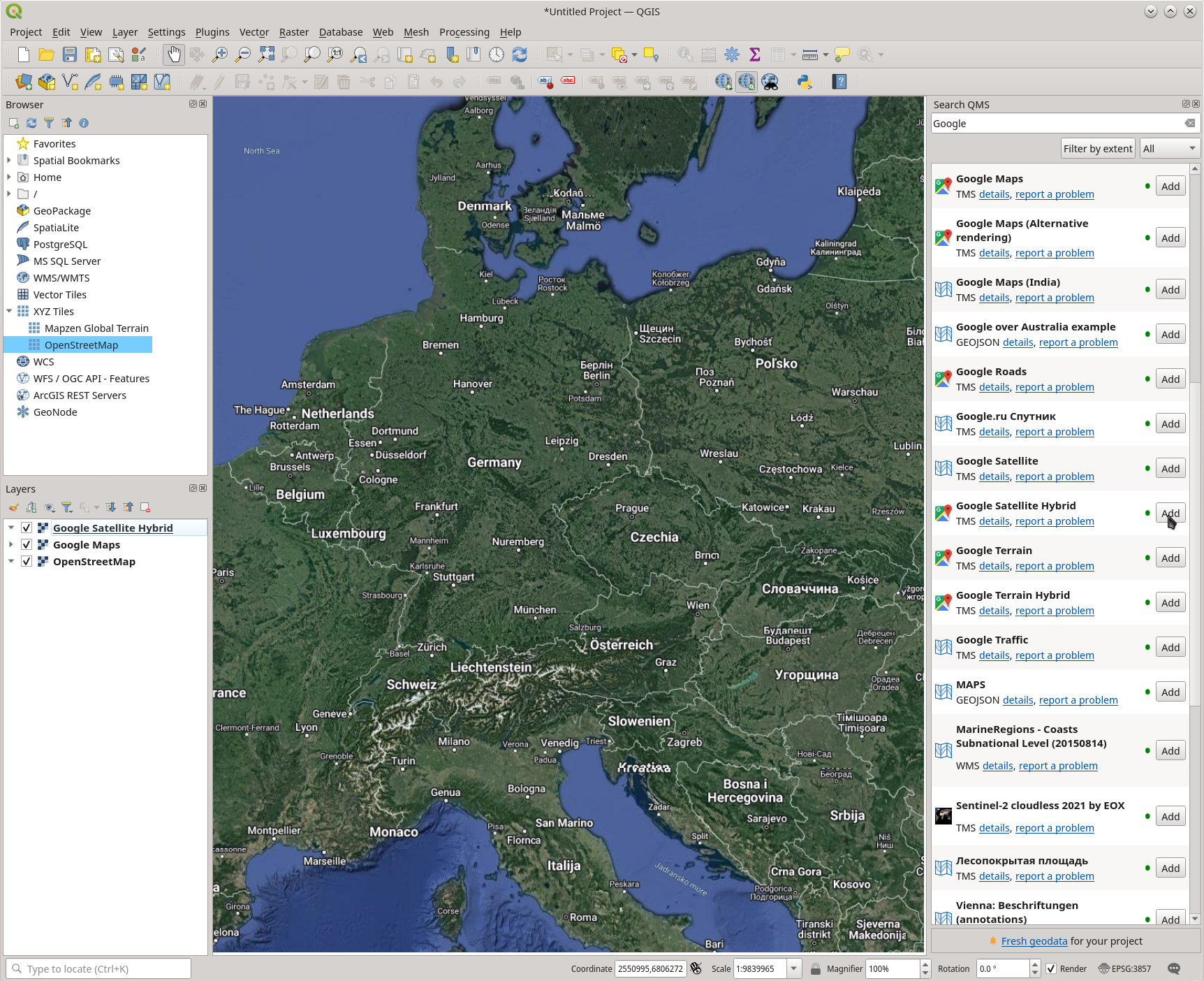Image resolution: width=1204 pixels, height=981 pixels.
Task: Collapse the XYZ Tiles browser node
Action: click(9, 311)
